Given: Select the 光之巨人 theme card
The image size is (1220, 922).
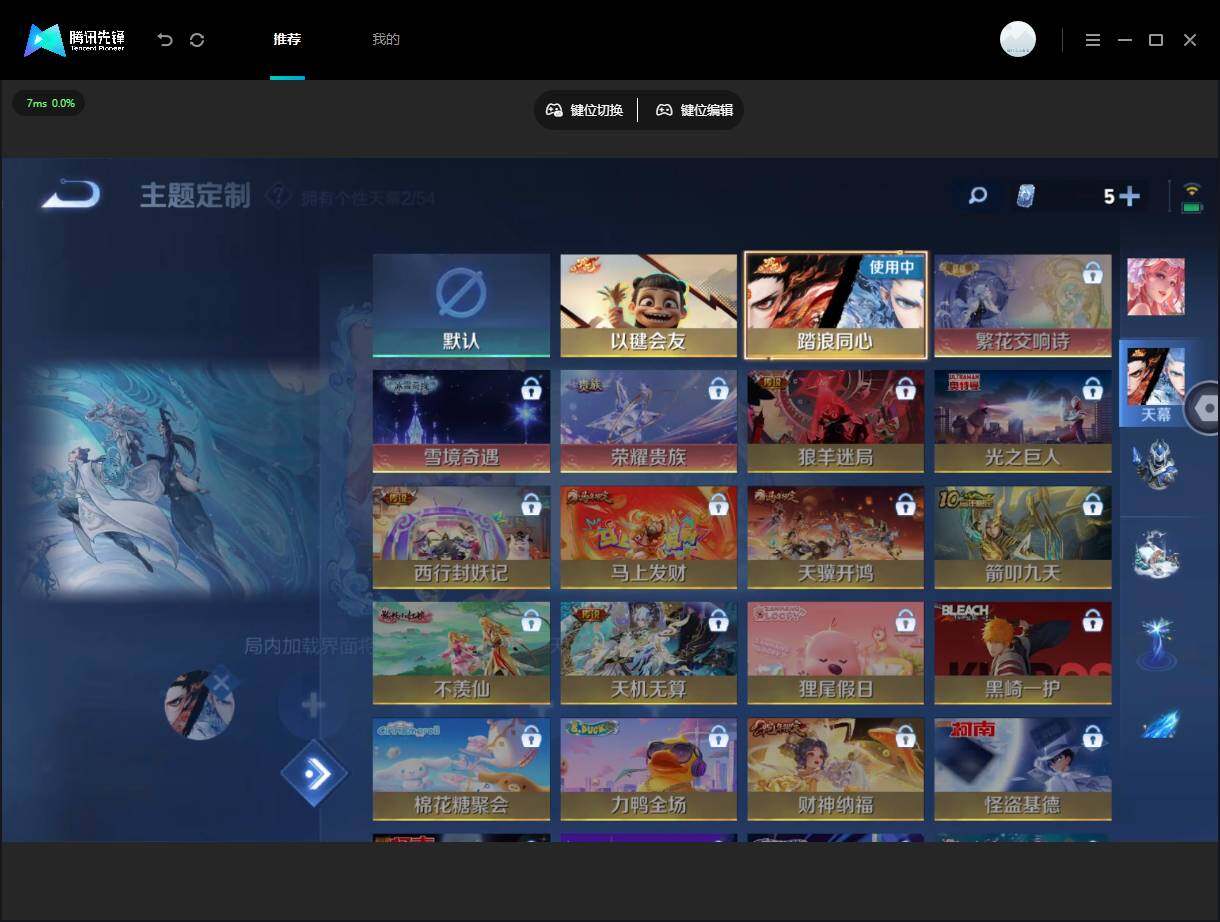Looking at the screenshot, I should click(x=1023, y=421).
